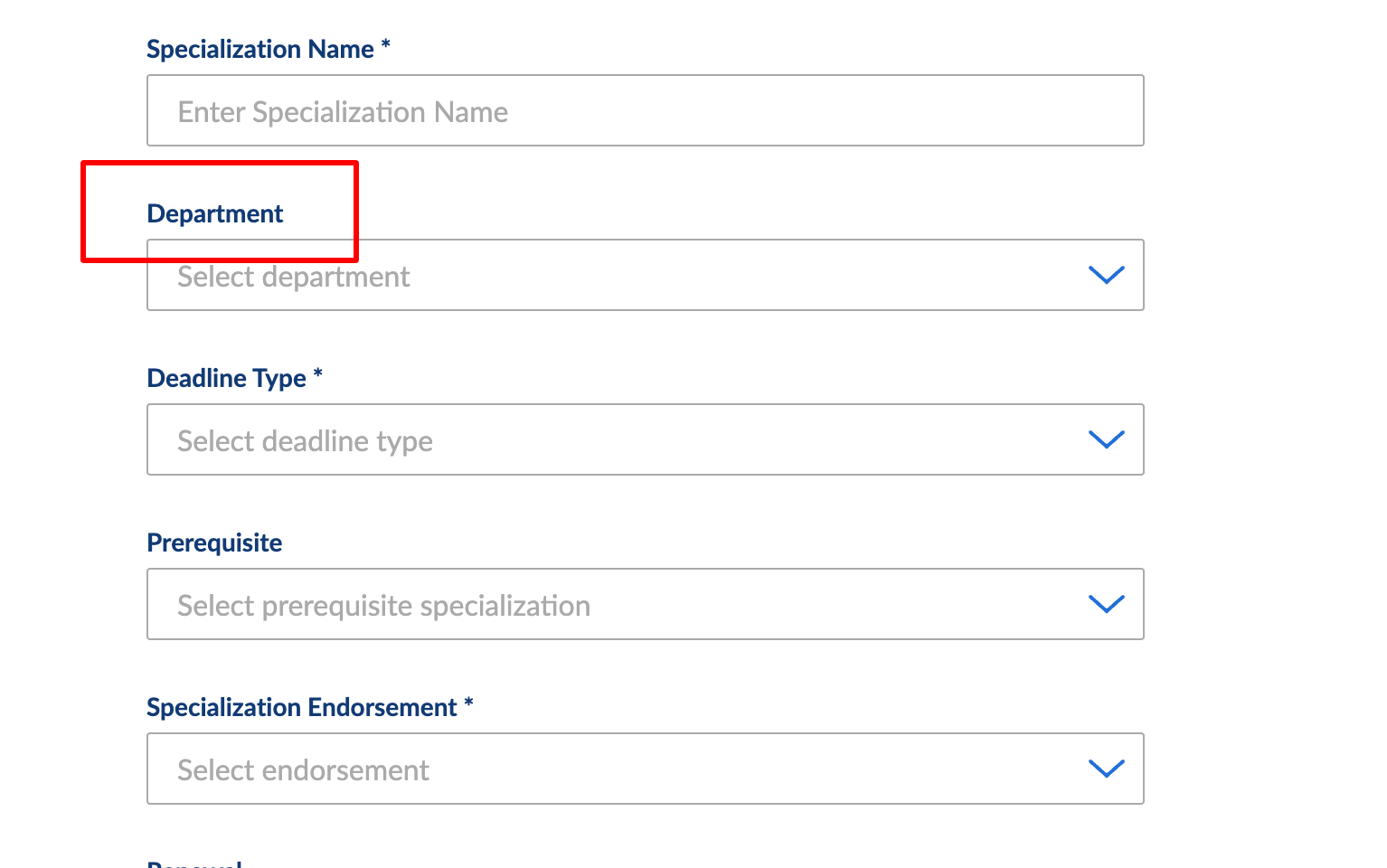Image resolution: width=1387 pixels, height=868 pixels.
Task: Click the Department dropdown chevron arrow
Action: coord(1106,275)
